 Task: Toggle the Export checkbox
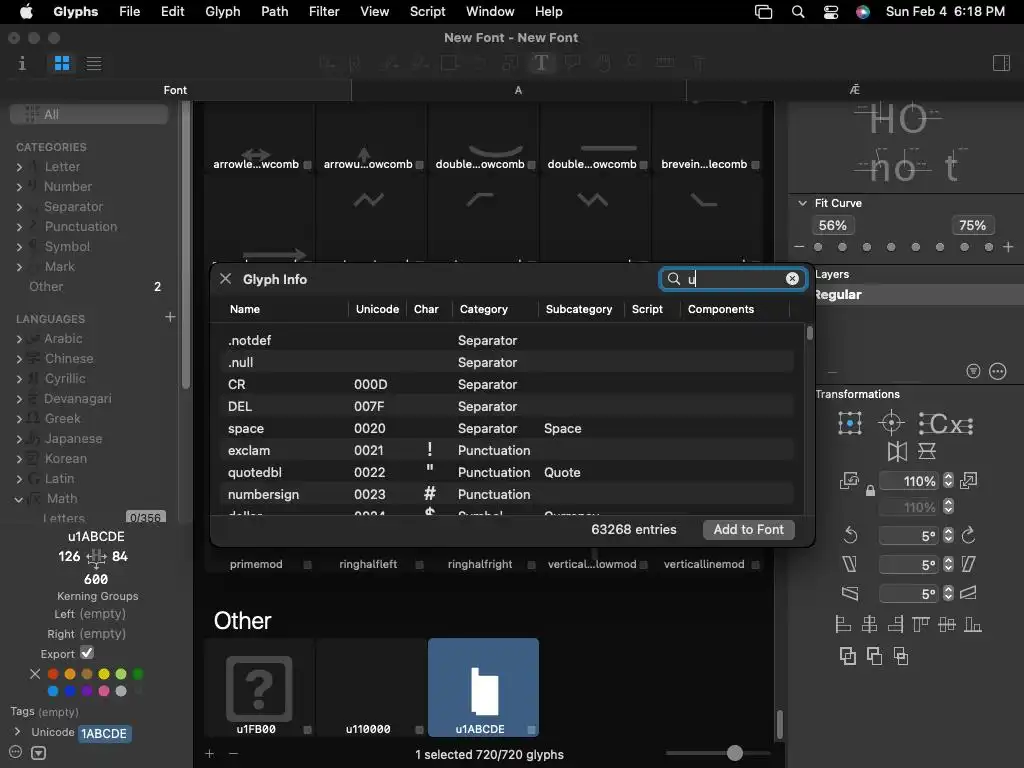[87, 653]
